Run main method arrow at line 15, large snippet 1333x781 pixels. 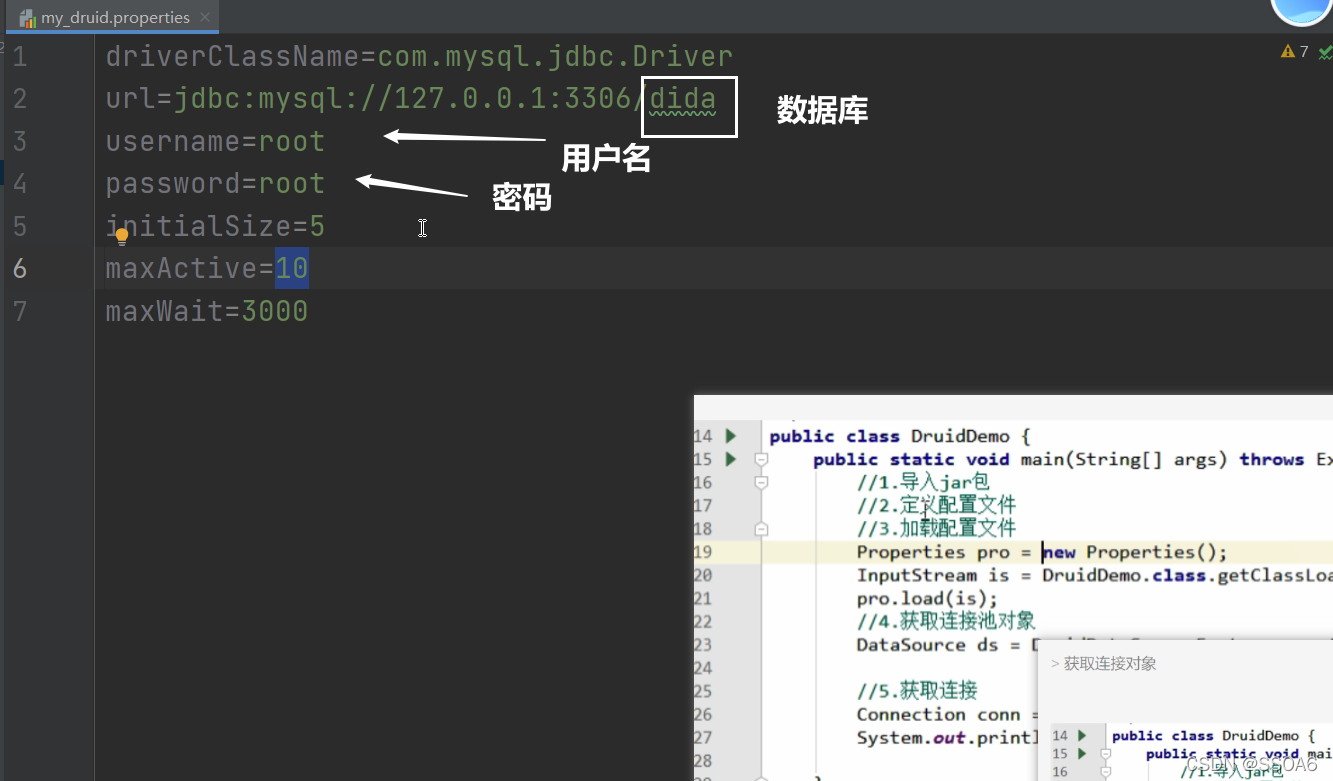[x=731, y=459]
